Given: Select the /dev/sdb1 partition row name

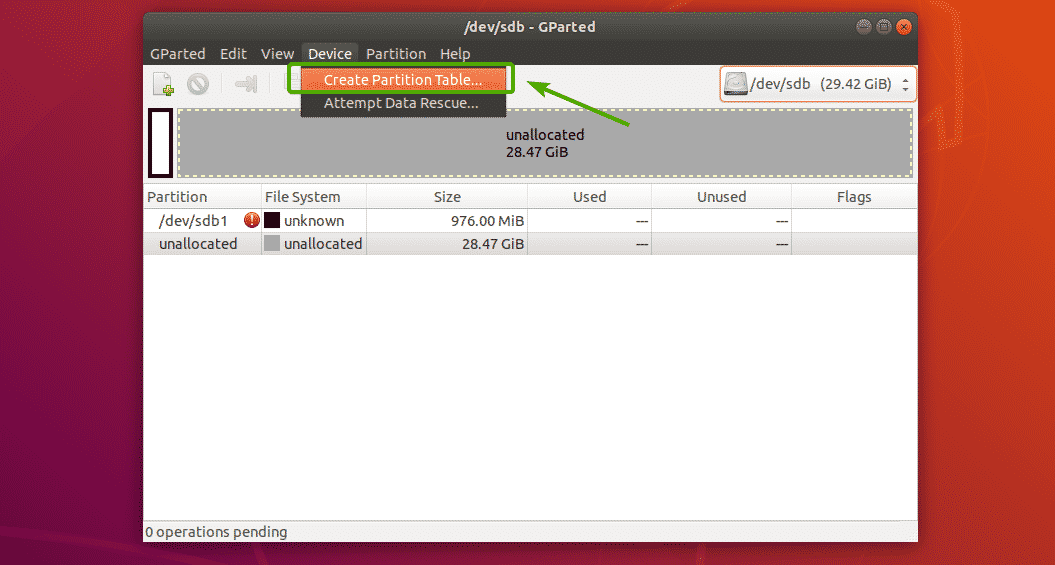Looking at the screenshot, I should point(193,221).
